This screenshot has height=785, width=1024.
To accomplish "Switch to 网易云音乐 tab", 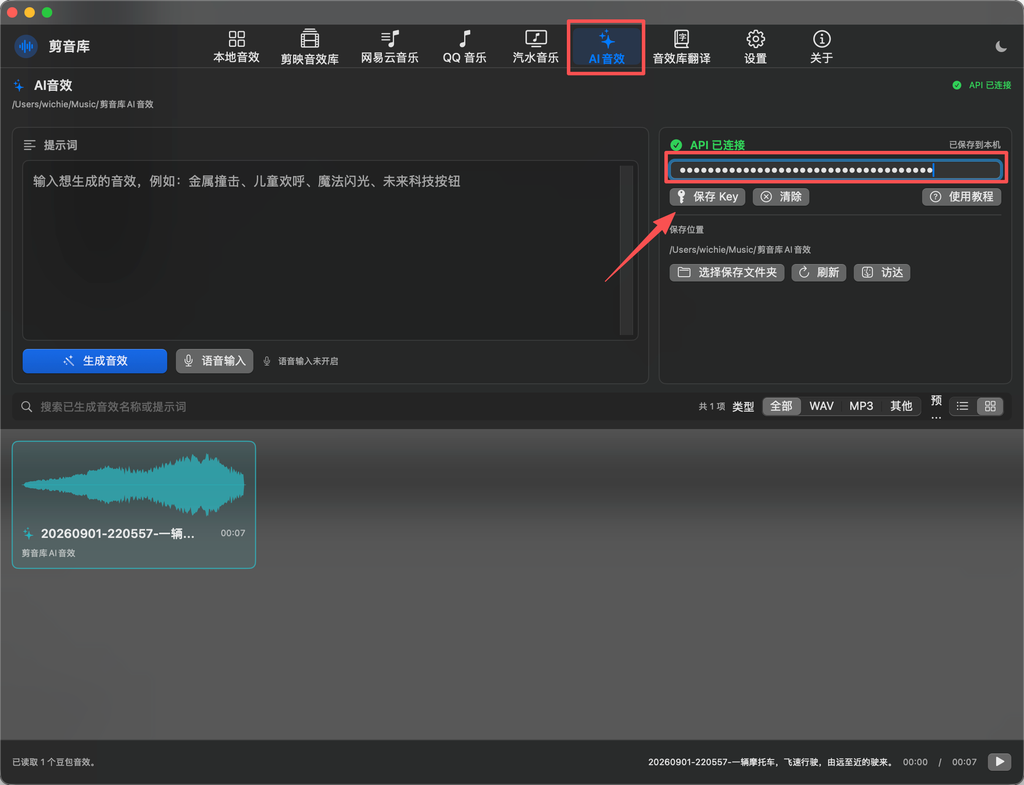I will [x=390, y=46].
